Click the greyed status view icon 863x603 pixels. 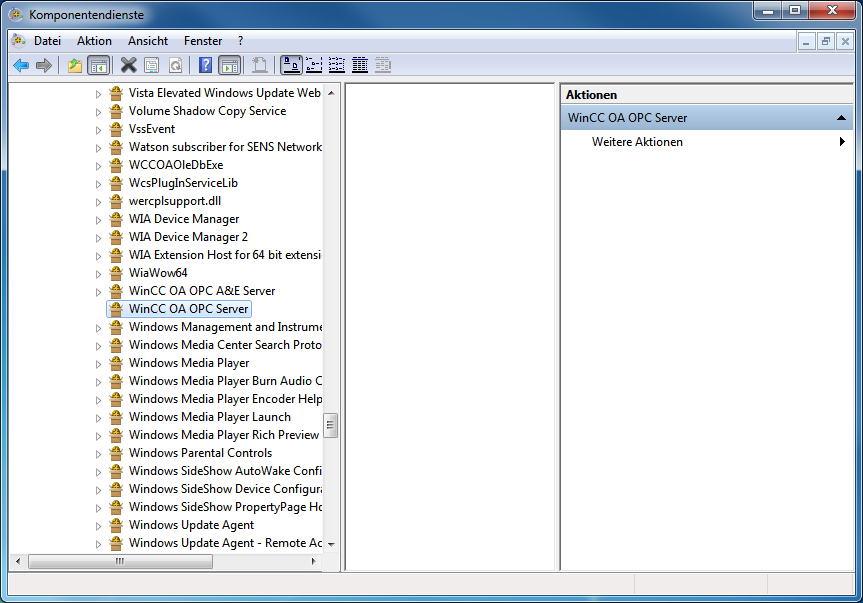(383, 65)
